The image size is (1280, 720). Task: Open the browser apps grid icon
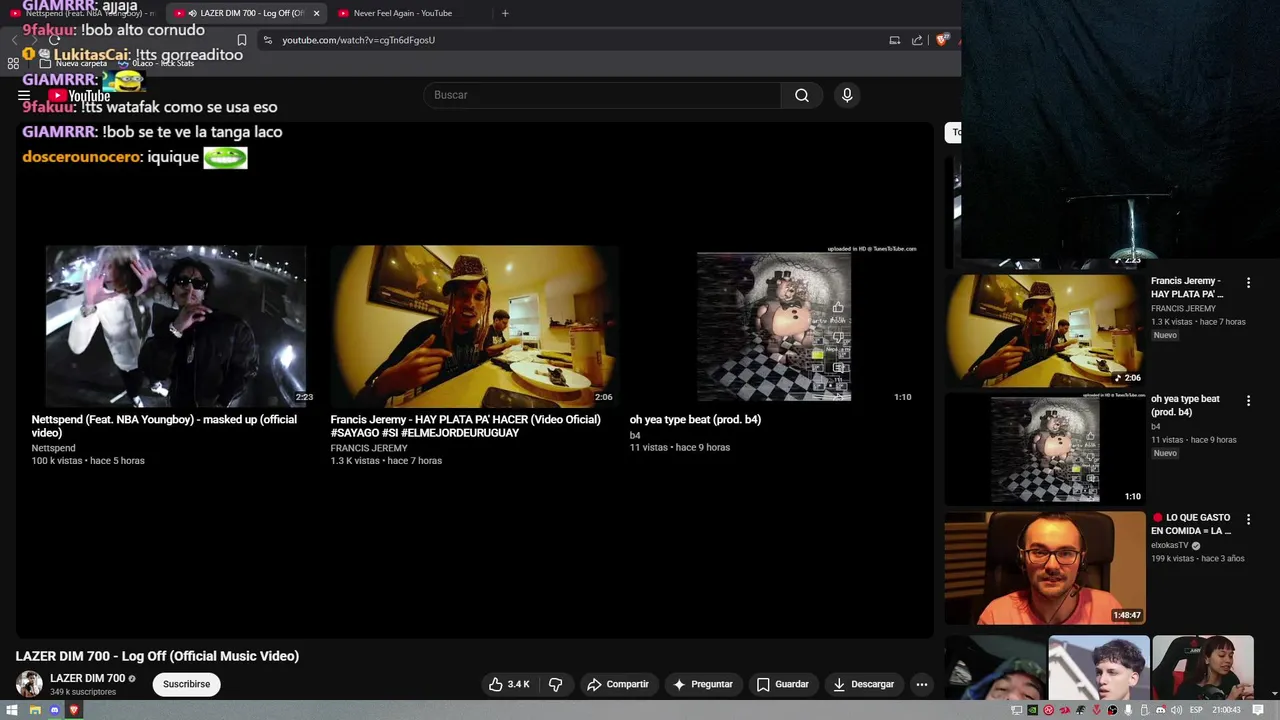point(13,63)
